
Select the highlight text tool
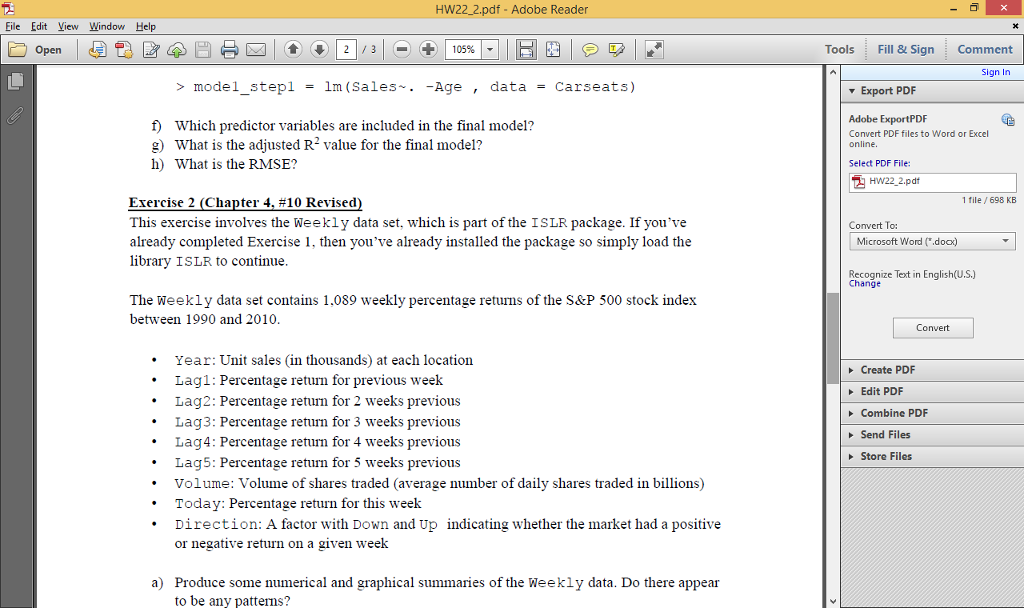617,48
